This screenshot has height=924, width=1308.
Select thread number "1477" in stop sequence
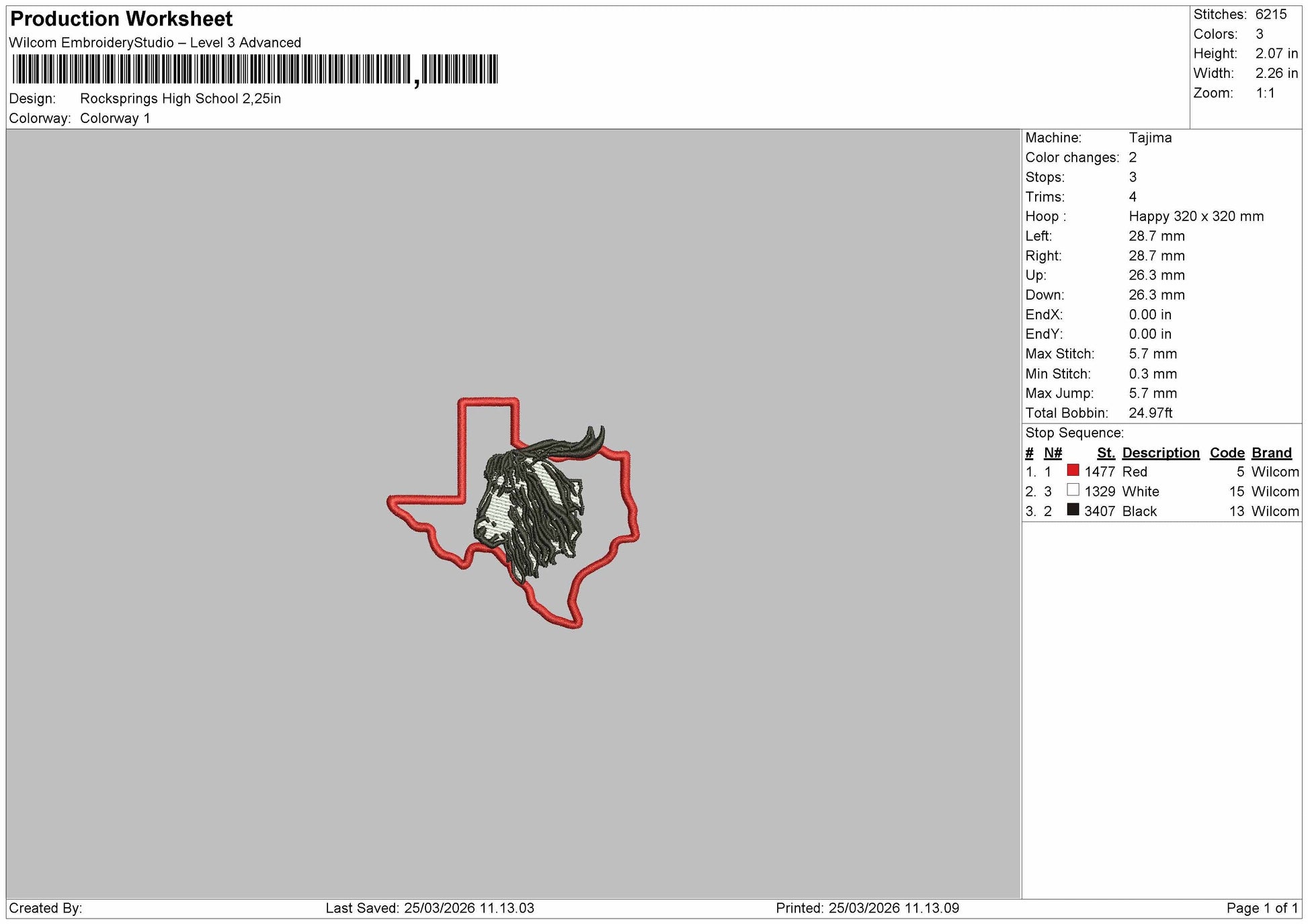pos(1100,472)
